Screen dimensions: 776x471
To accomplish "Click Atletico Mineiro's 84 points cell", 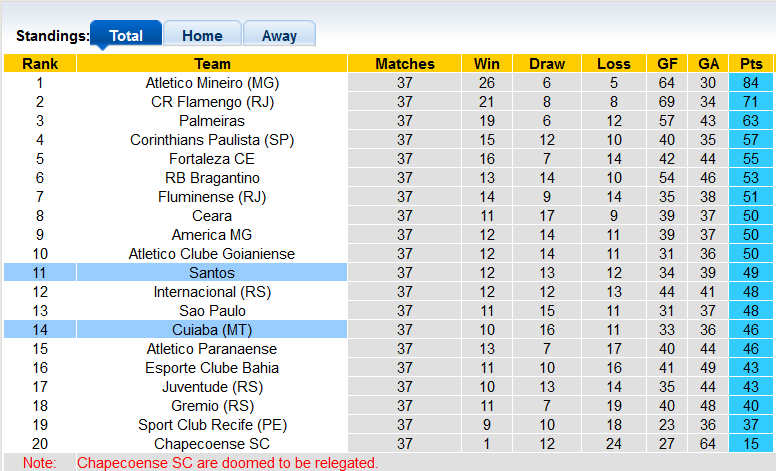I will (x=751, y=83).
